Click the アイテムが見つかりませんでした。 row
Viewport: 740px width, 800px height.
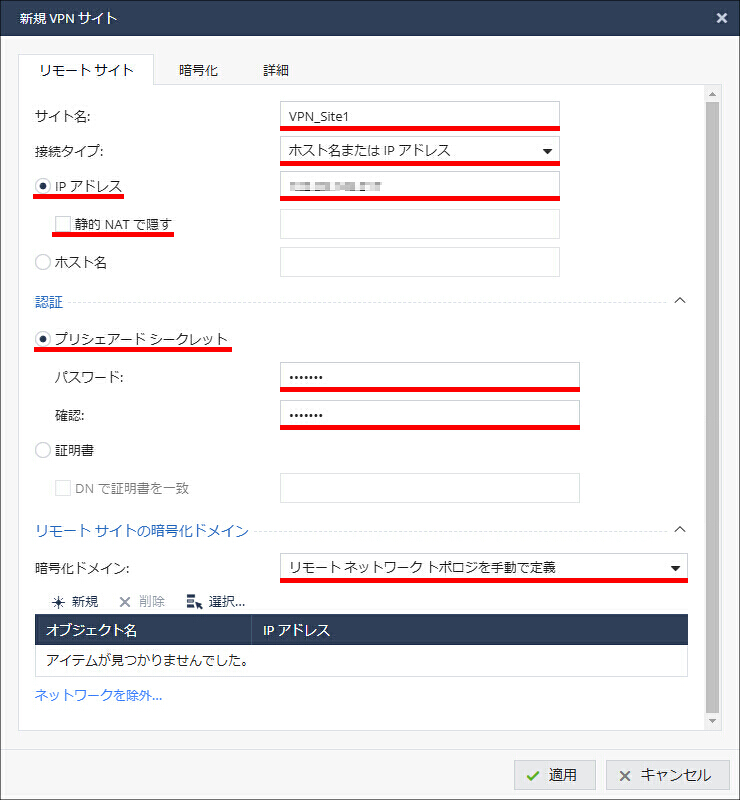click(361, 661)
